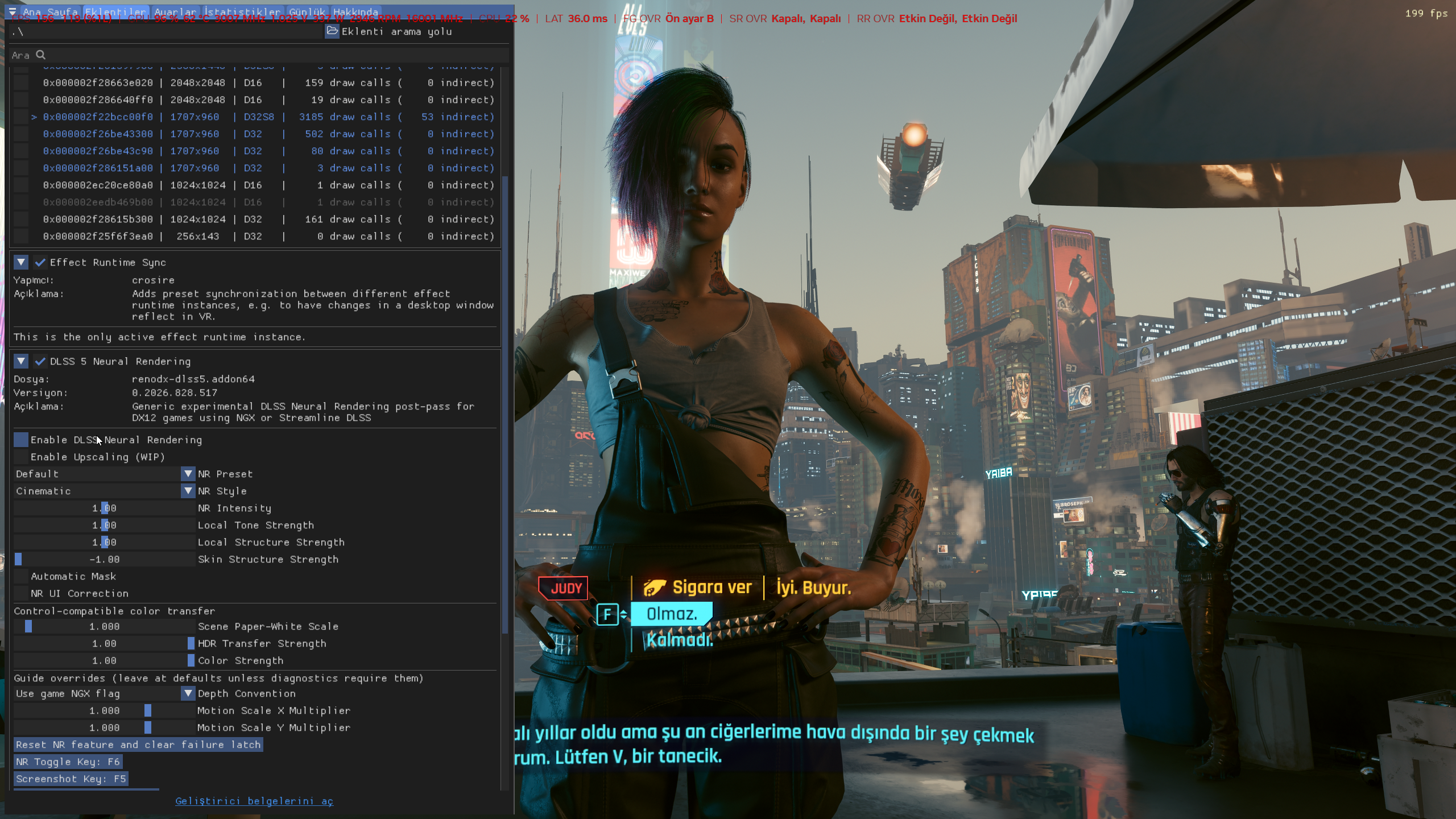Click the Sigara ver dialogue text
This screenshot has width=1456, height=819.
pos(712,588)
